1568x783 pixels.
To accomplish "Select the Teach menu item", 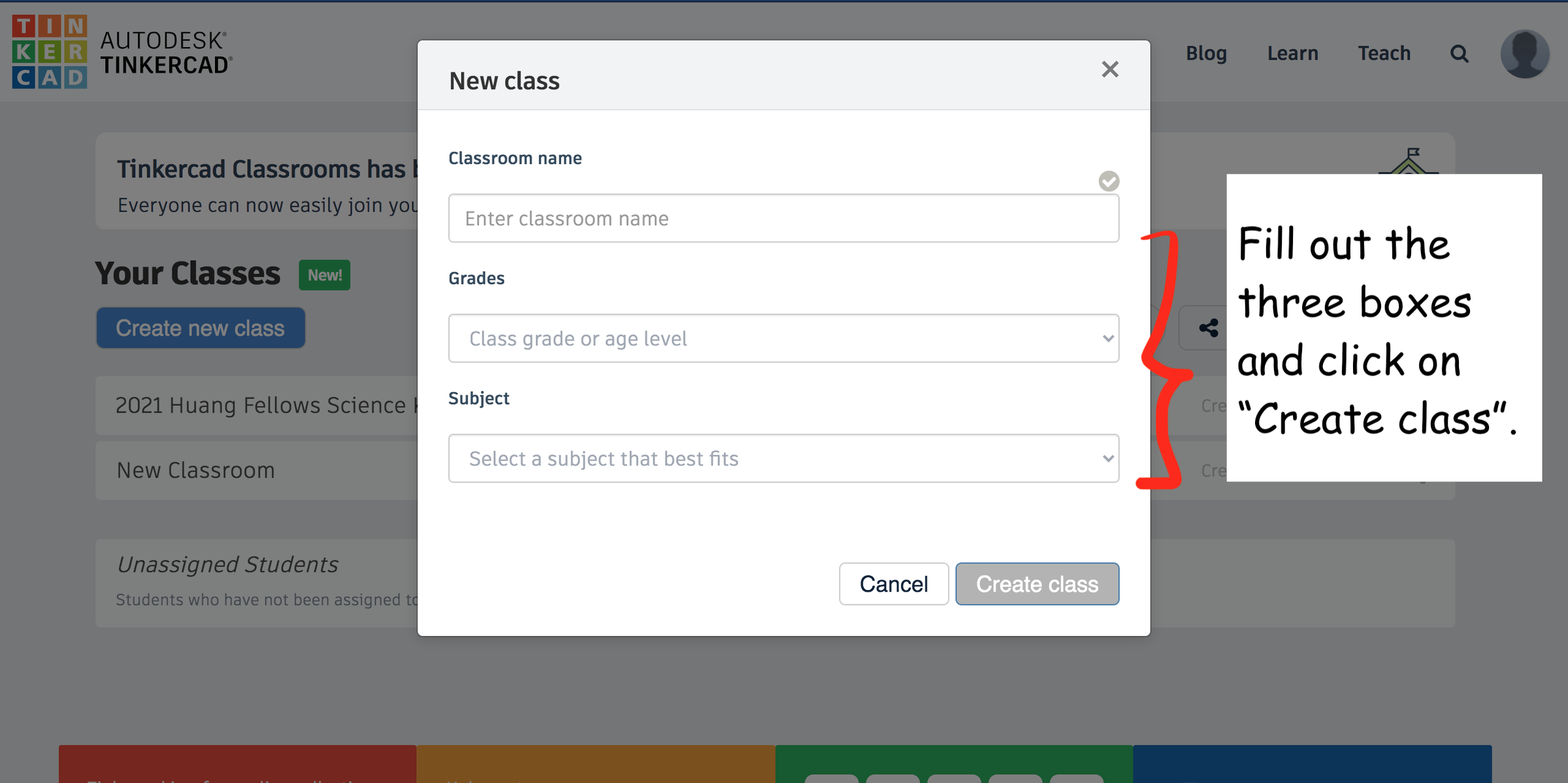I will [1384, 54].
